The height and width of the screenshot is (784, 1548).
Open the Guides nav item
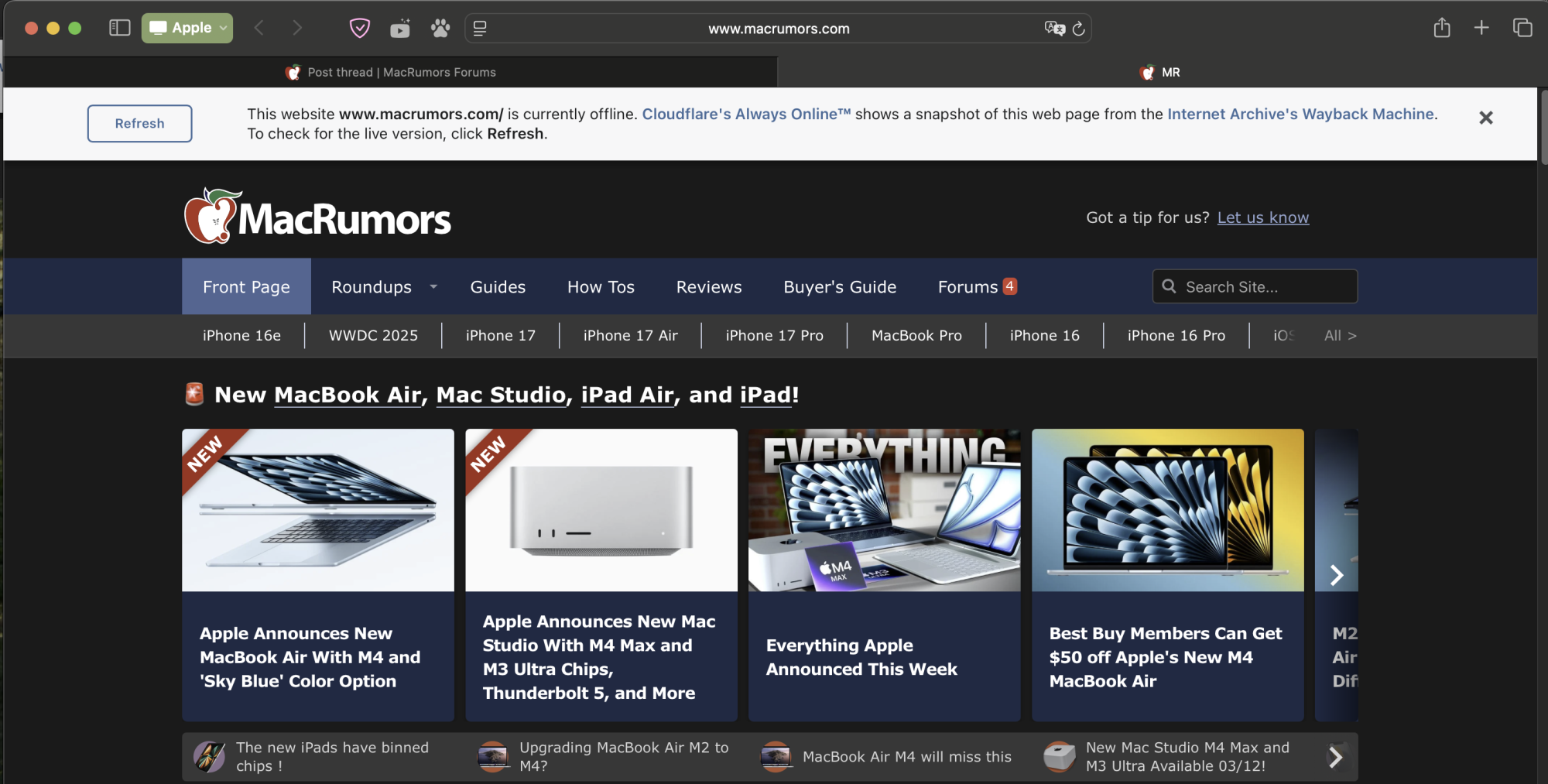coord(498,286)
